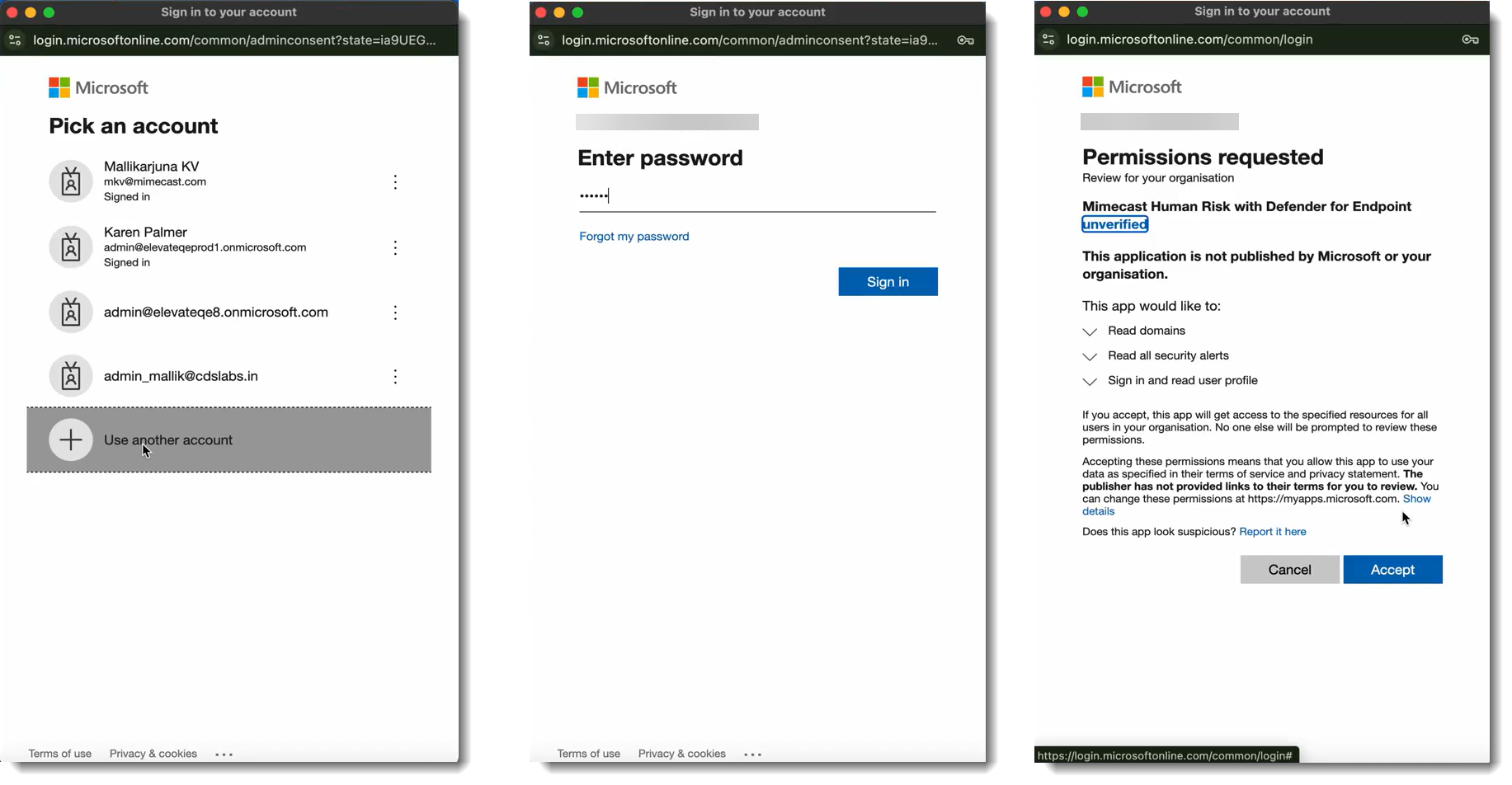
Task: Click the Cancel button
Action: pyautogui.click(x=1288, y=570)
